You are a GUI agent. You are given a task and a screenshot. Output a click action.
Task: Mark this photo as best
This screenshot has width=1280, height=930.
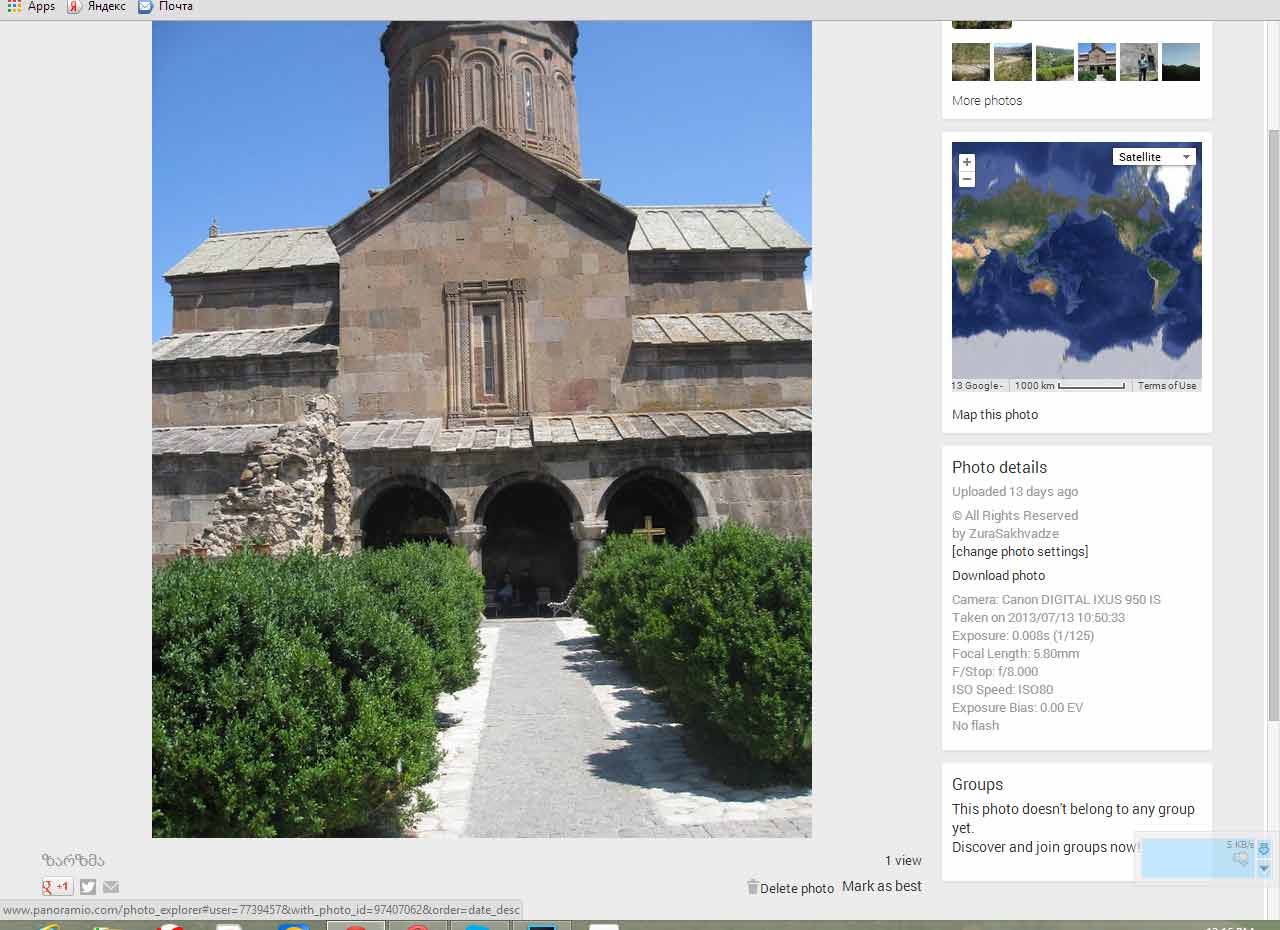pyautogui.click(x=881, y=887)
